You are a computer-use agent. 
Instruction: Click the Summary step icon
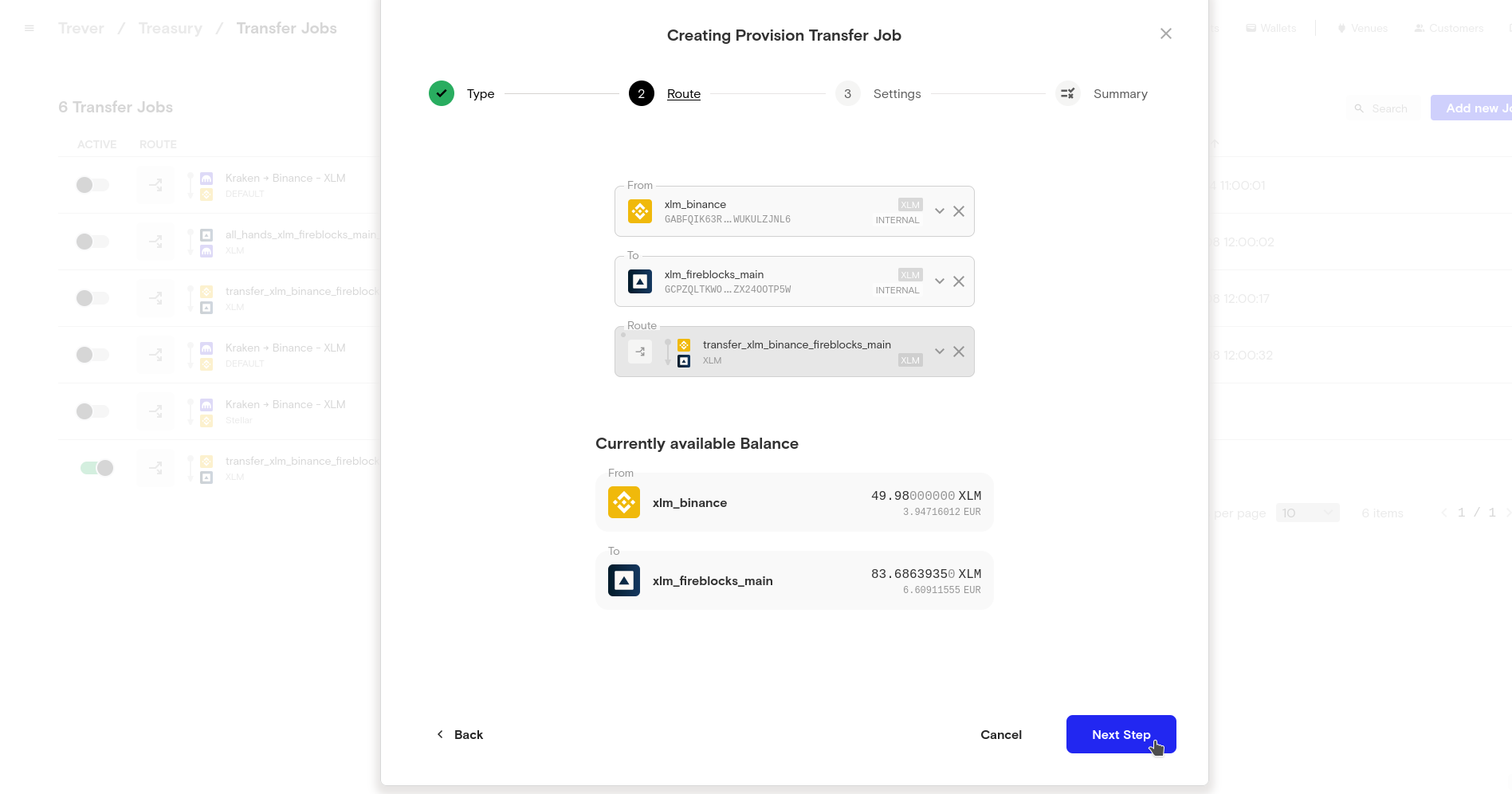coord(1067,93)
